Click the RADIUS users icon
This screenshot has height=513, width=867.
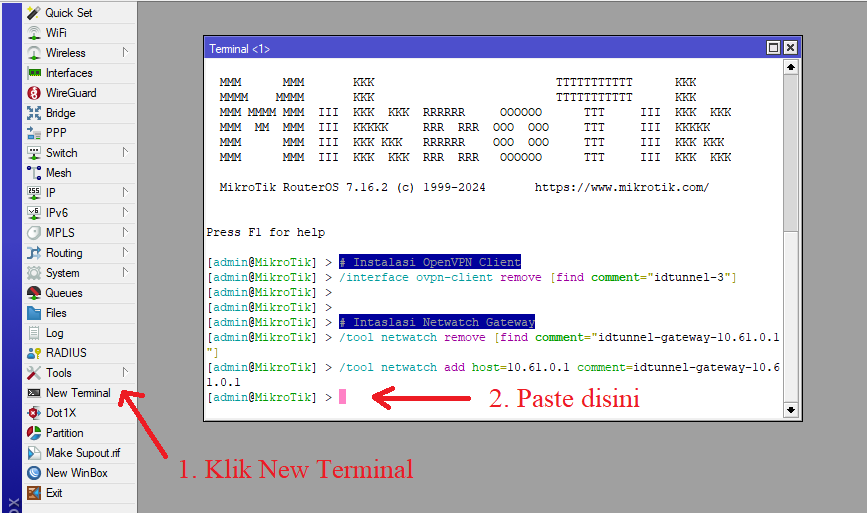34,353
